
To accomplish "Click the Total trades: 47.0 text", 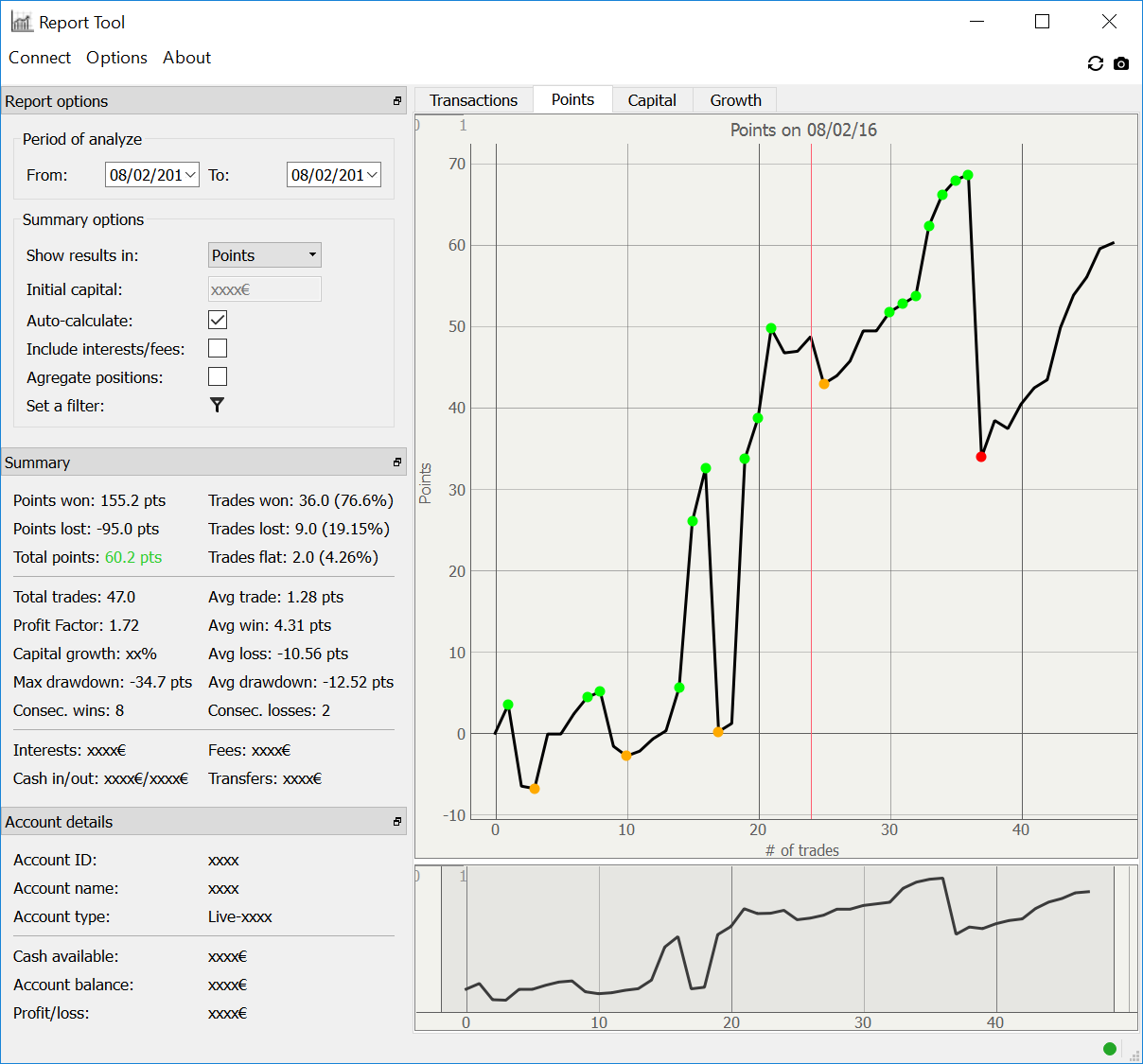I will click(75, 597).
